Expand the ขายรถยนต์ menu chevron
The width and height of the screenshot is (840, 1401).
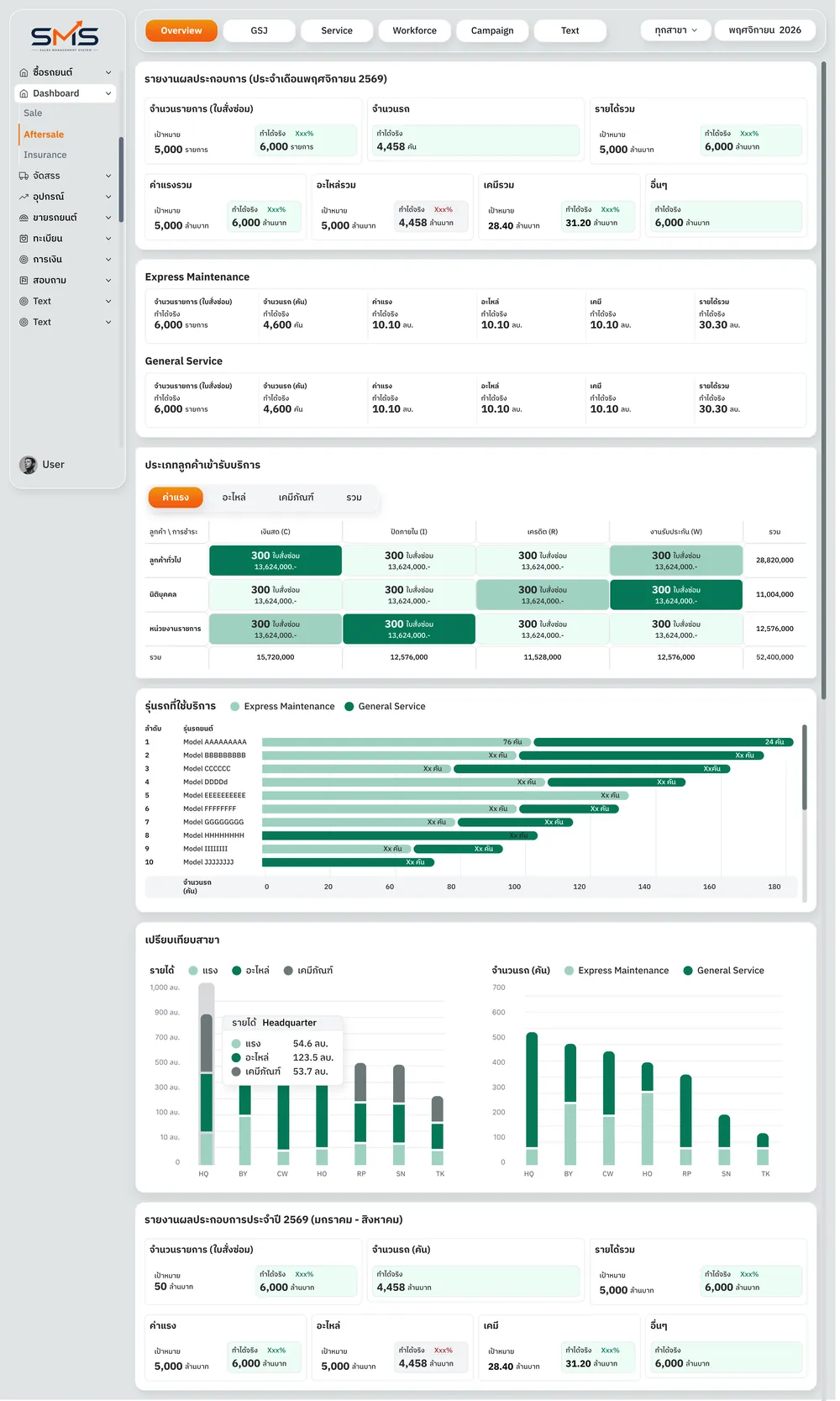pyautogui.click(x=108, y=218)
